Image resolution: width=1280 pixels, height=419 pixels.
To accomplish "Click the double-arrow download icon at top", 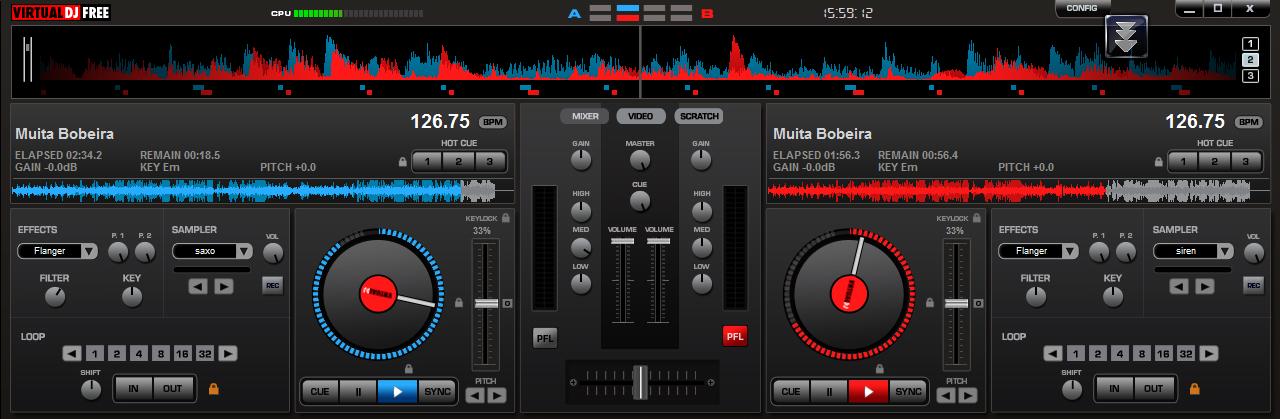I will [1125, 36].
